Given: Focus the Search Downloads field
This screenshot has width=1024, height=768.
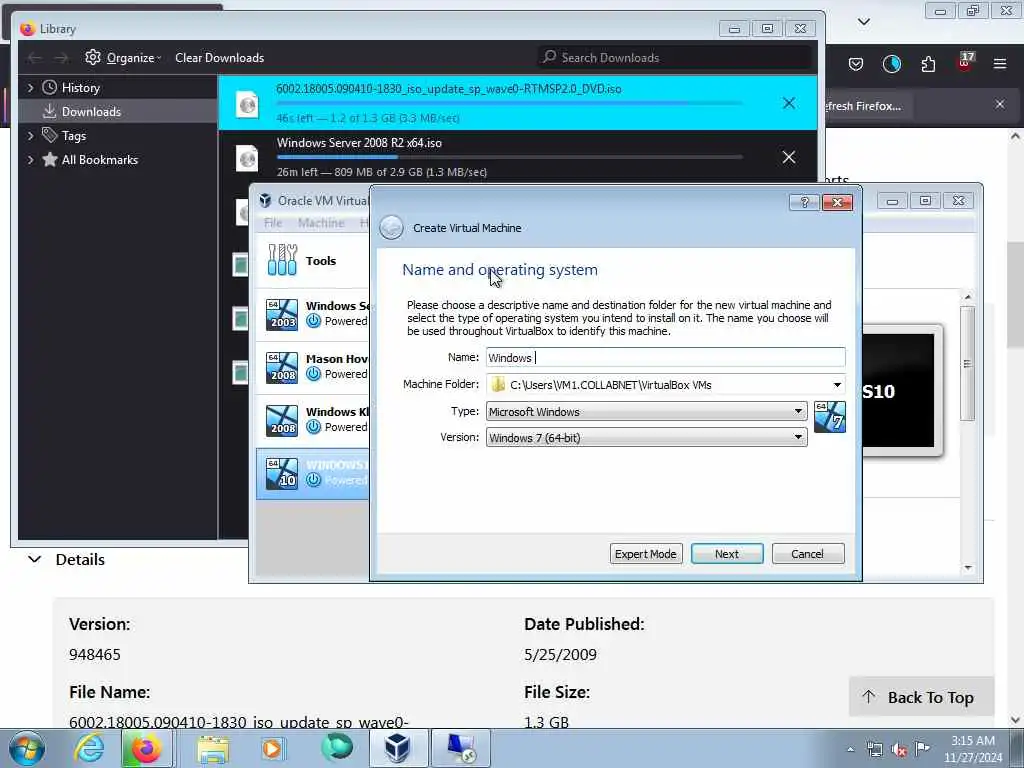Looking at the screenshot, I should click(675, 57).
